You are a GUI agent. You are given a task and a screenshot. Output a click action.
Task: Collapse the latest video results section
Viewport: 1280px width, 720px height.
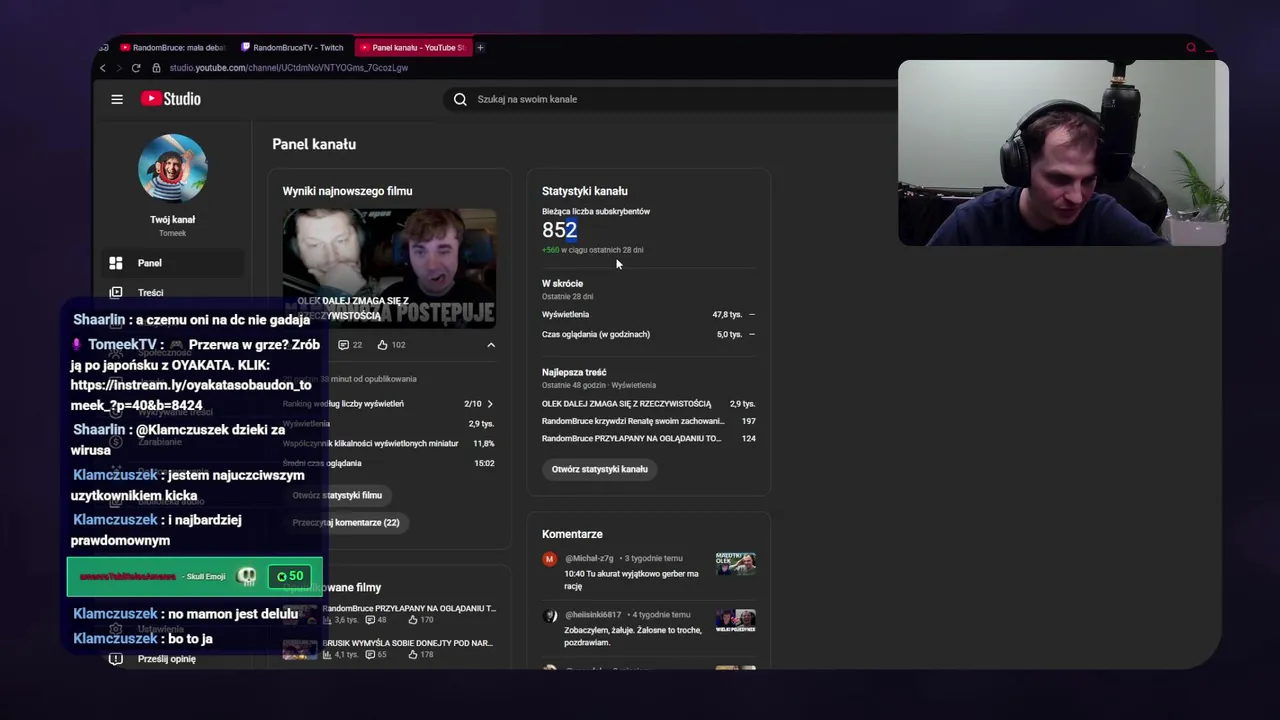pos(490,345)
